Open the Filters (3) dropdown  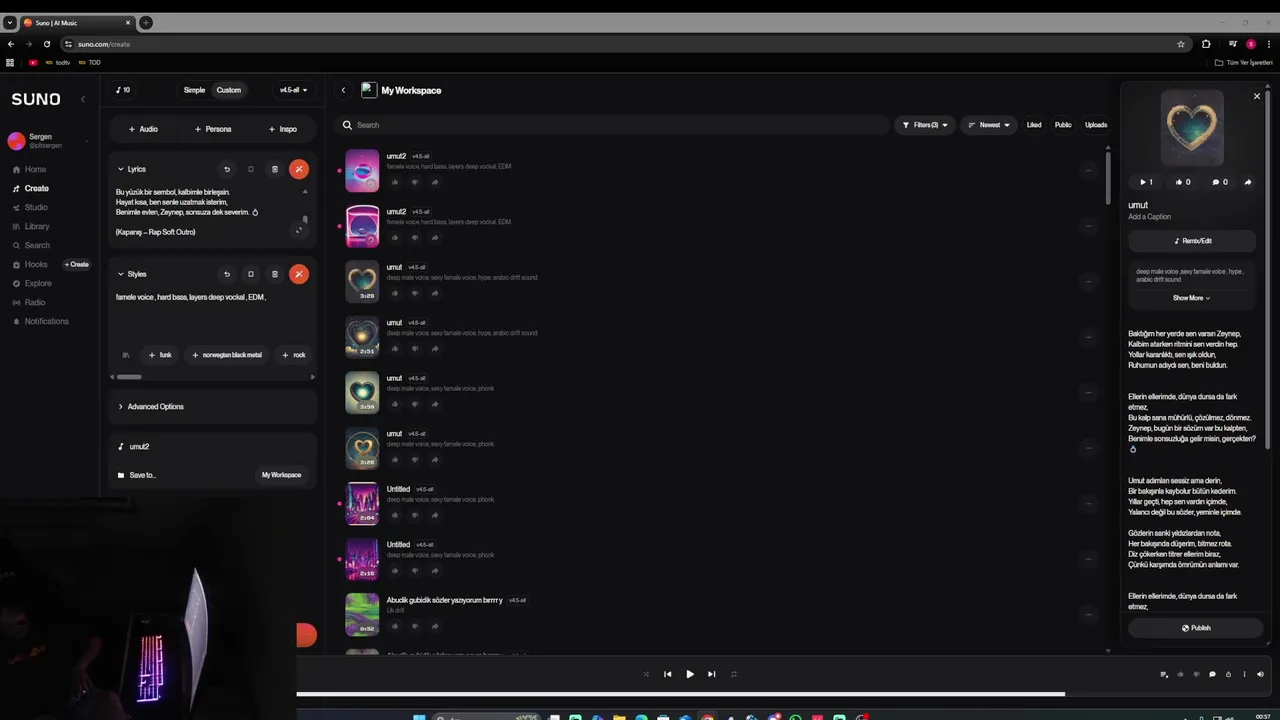924,125
